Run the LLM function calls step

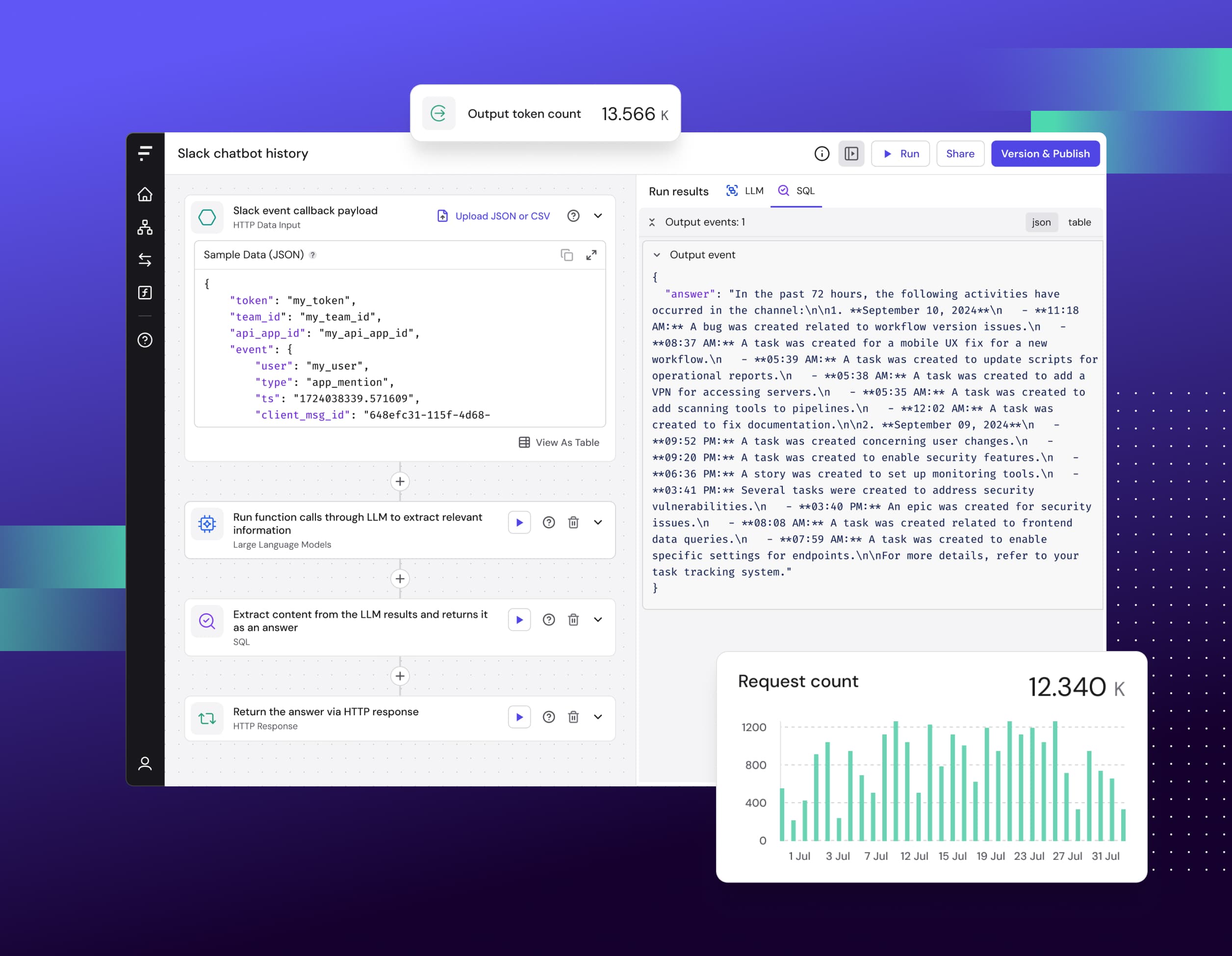point(519,522)
